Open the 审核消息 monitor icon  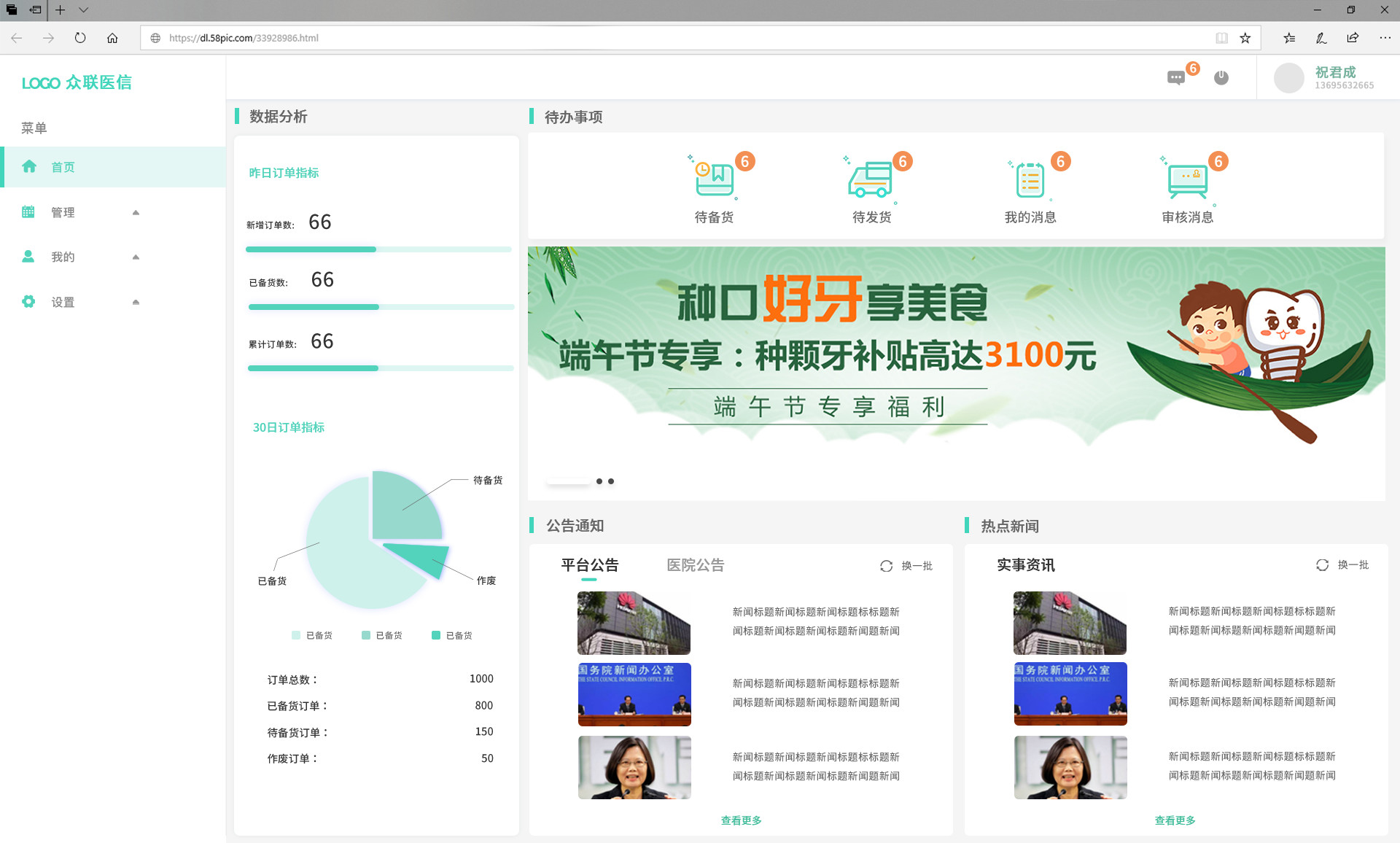point(1187,180)
